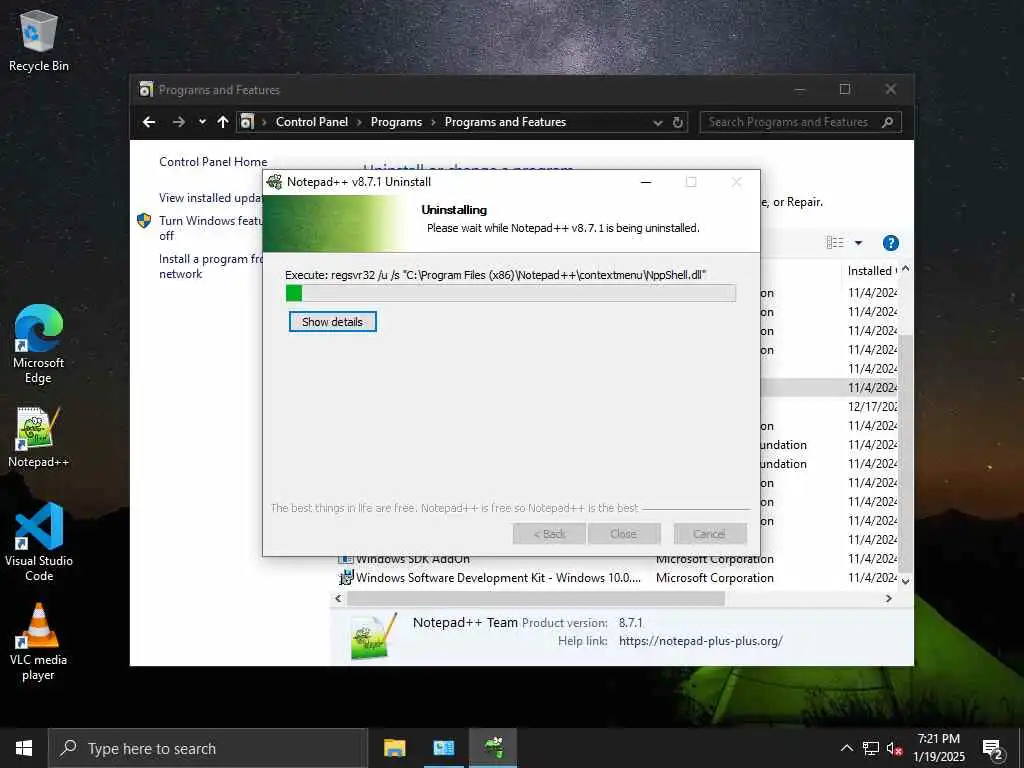Click the search magnifier icon
The image size is (1024, 768).
(x=887, y=122)
